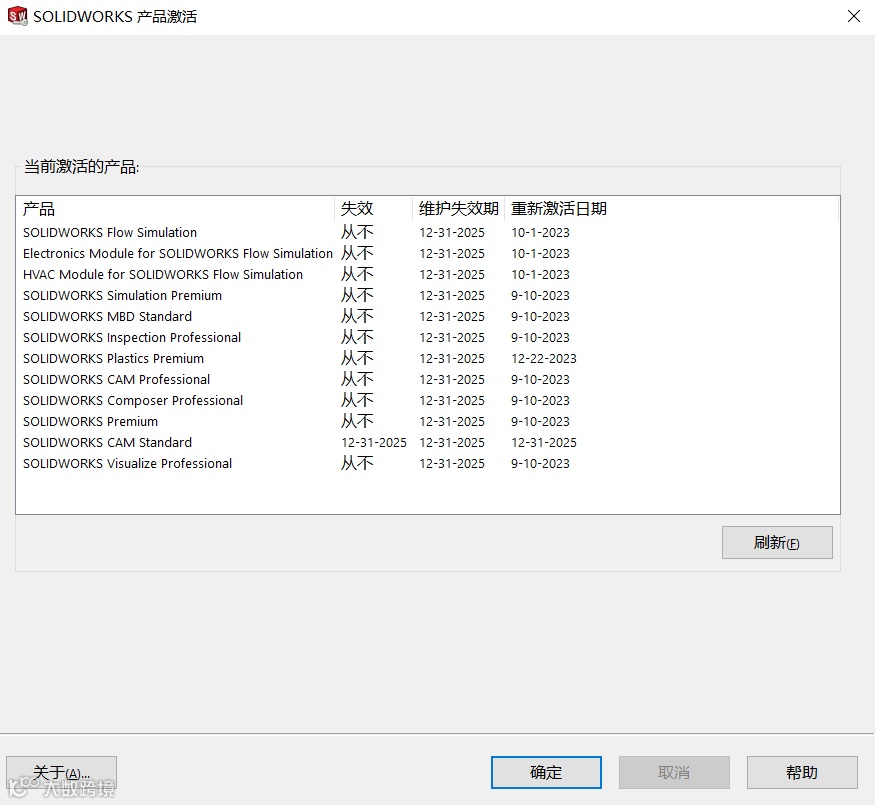
Task: Click reactivation date 12-22-2023 for Plastics Premium
Action: tap(544, 358)
